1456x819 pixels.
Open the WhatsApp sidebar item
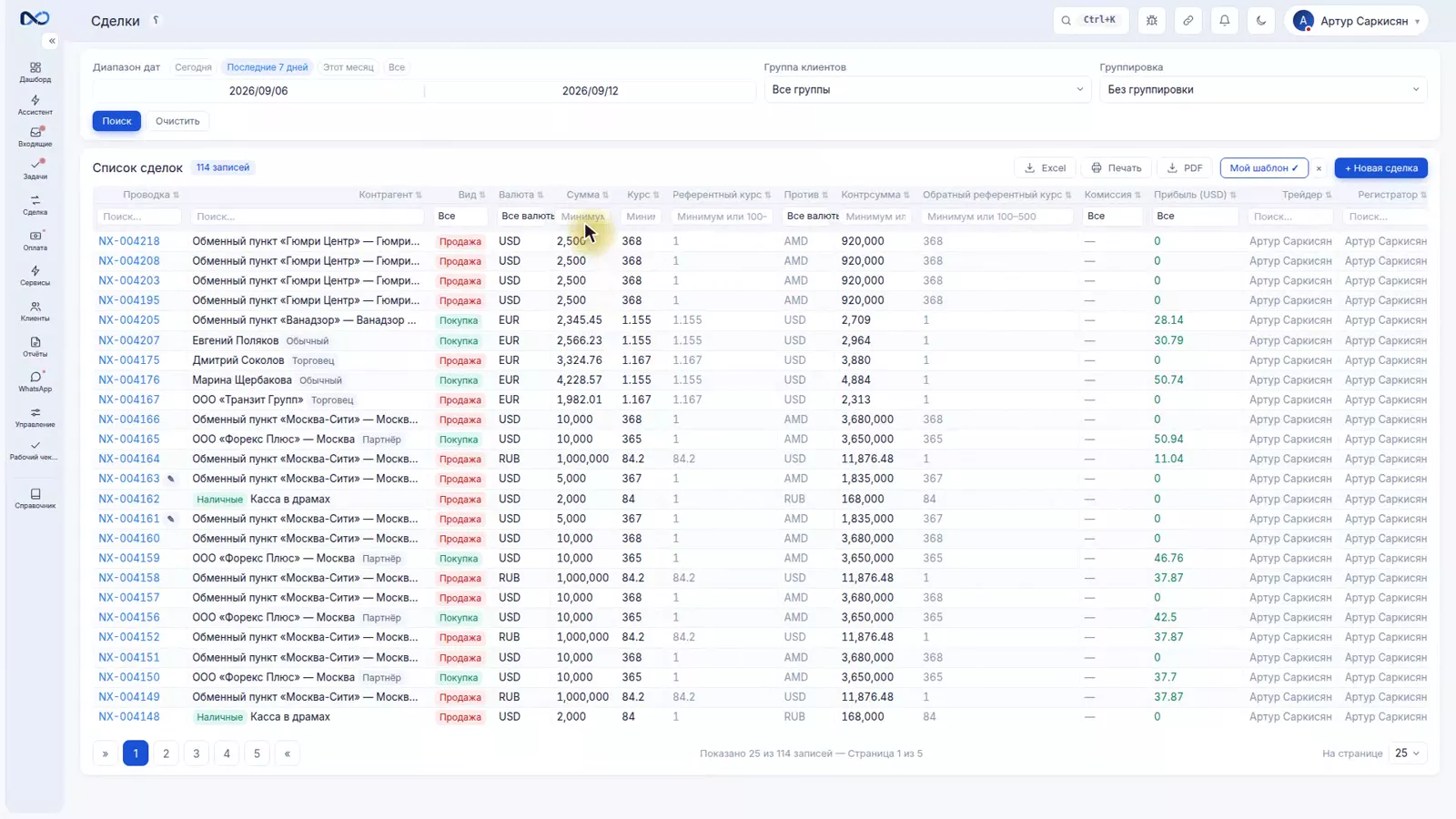[35, 382]
